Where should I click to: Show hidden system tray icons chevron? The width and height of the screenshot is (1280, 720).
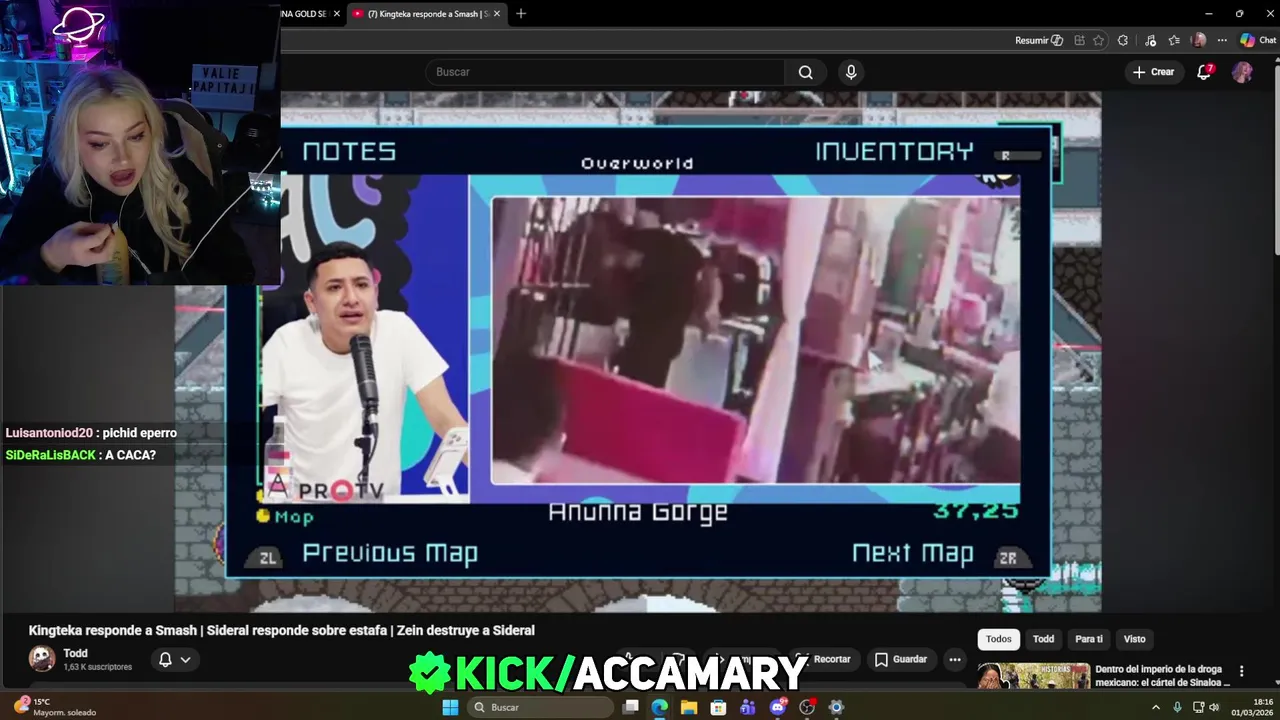1155,707
